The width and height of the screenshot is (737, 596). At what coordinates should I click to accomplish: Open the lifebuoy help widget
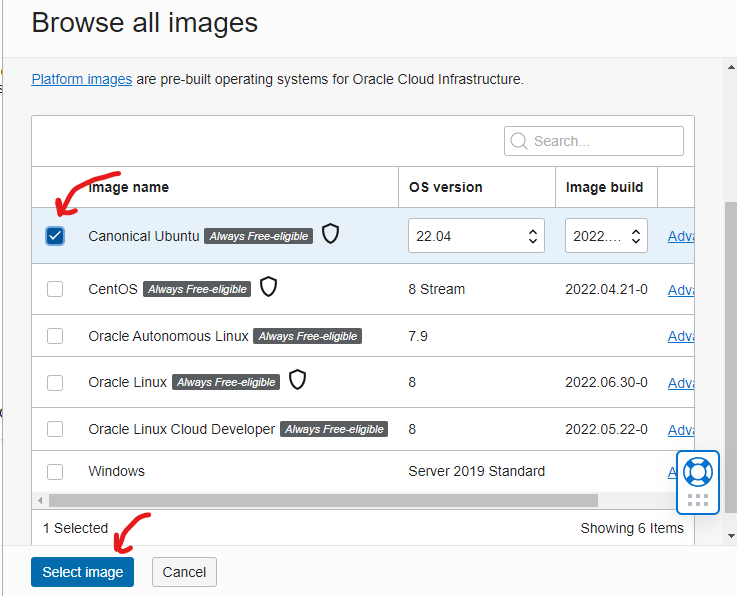coord(698,472)
